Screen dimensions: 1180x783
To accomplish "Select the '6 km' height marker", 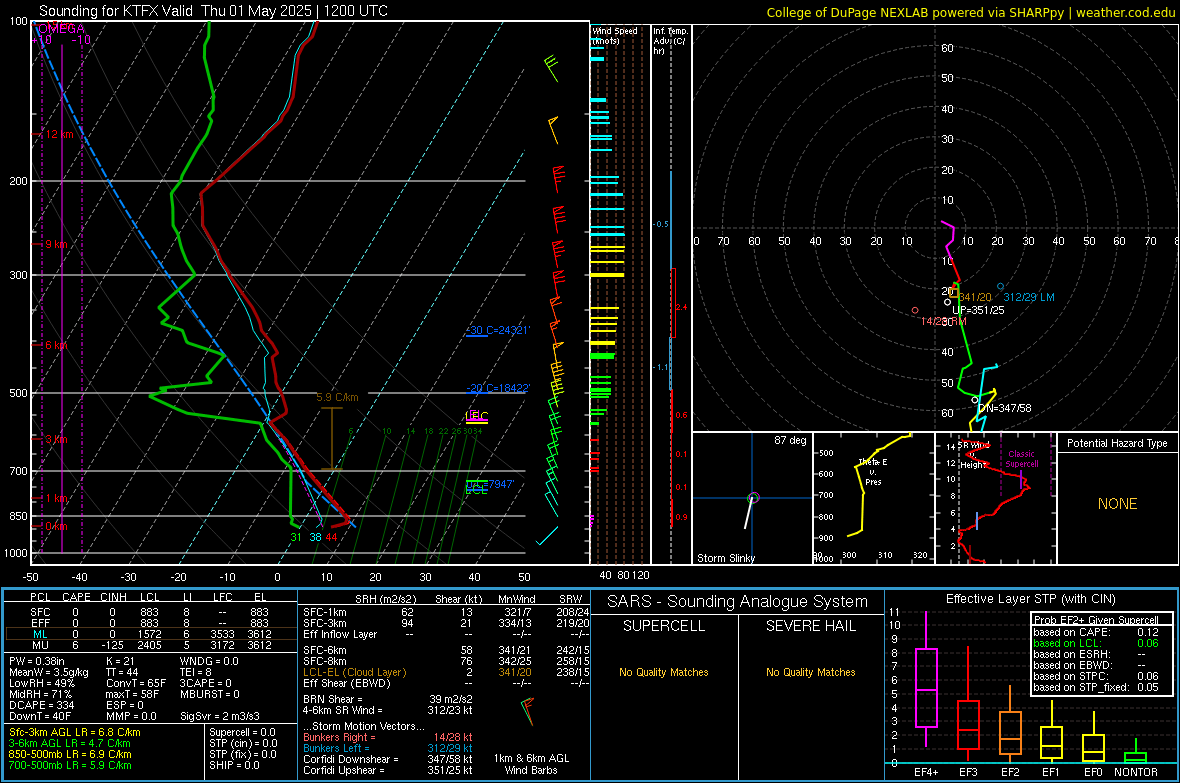I will coord(58,345).
